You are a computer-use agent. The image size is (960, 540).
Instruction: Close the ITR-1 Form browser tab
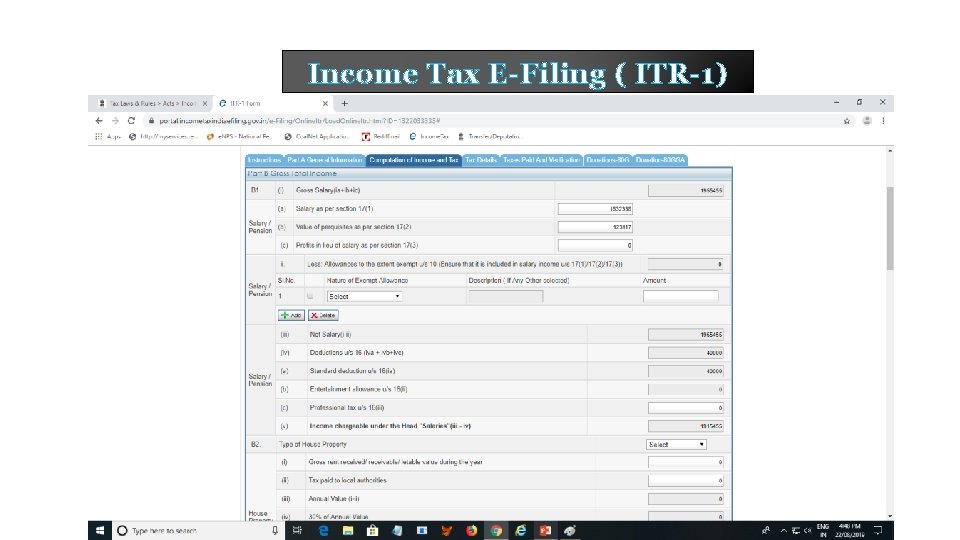(325, 103)
